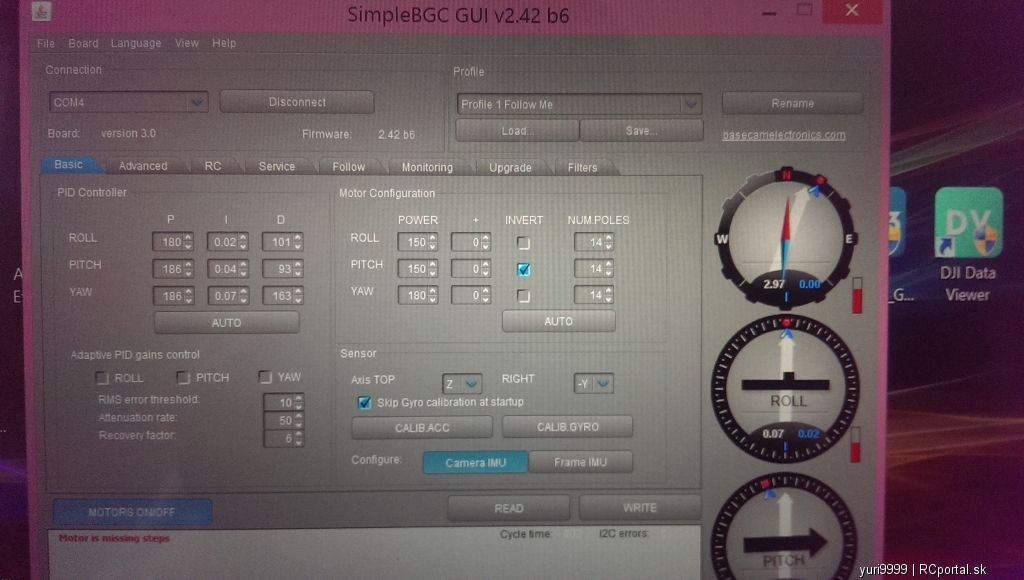Screen dimensions: 1024x580
Task: Click the Rename profile button
Action: pos(793,103)
